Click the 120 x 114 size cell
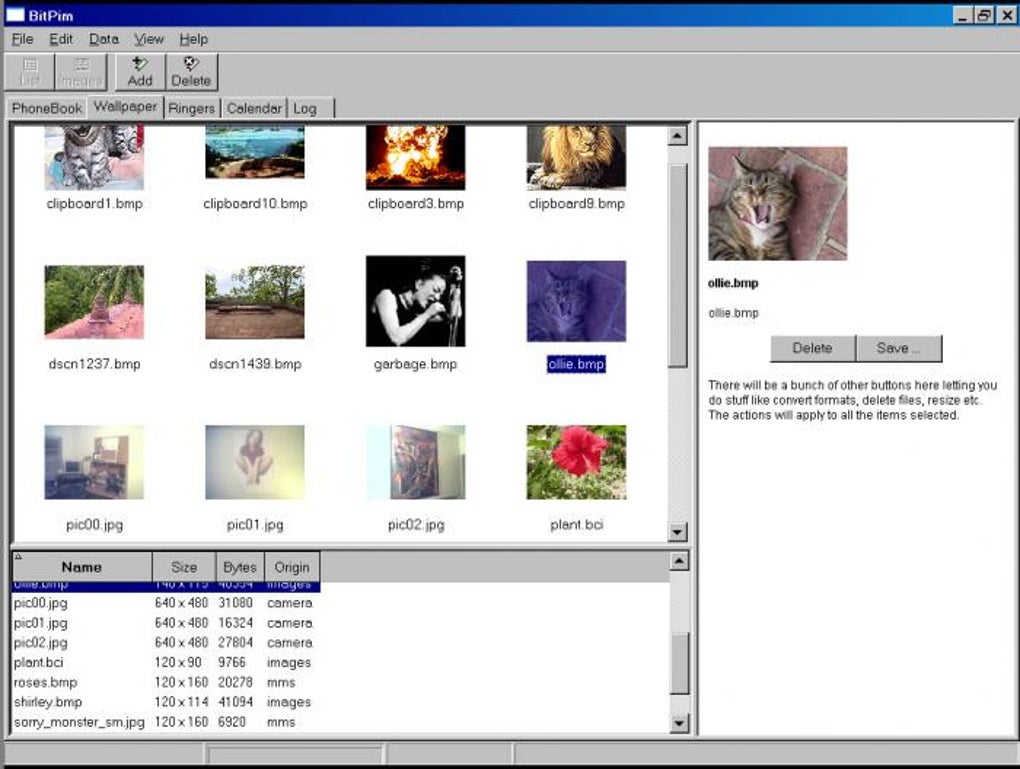 (181, 702)
